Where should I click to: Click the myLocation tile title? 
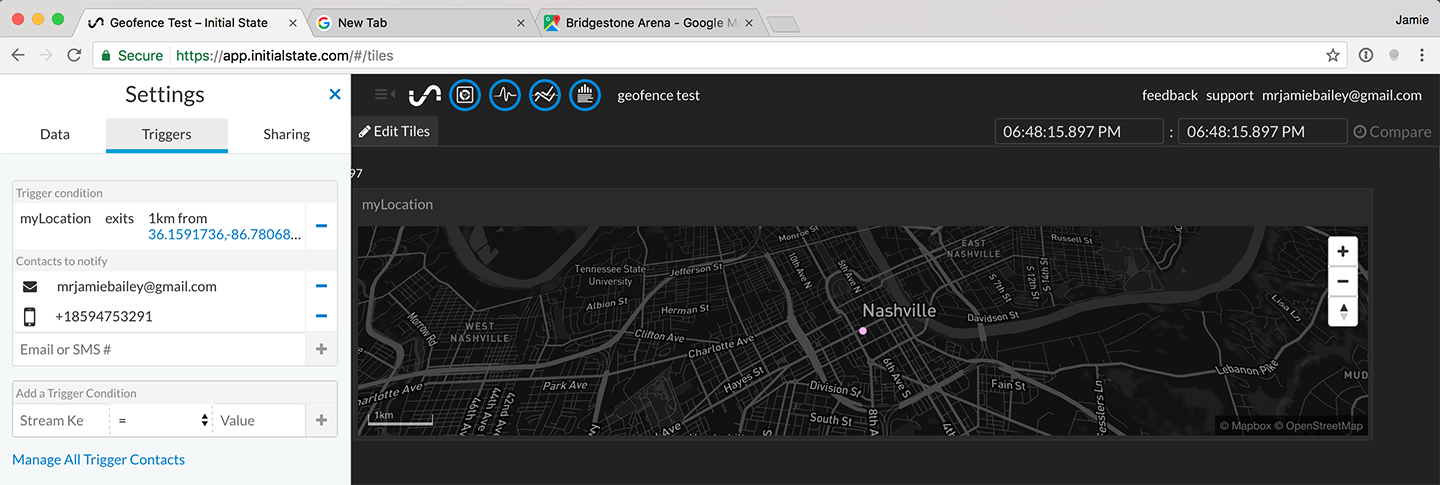click(x=397, y=204)
